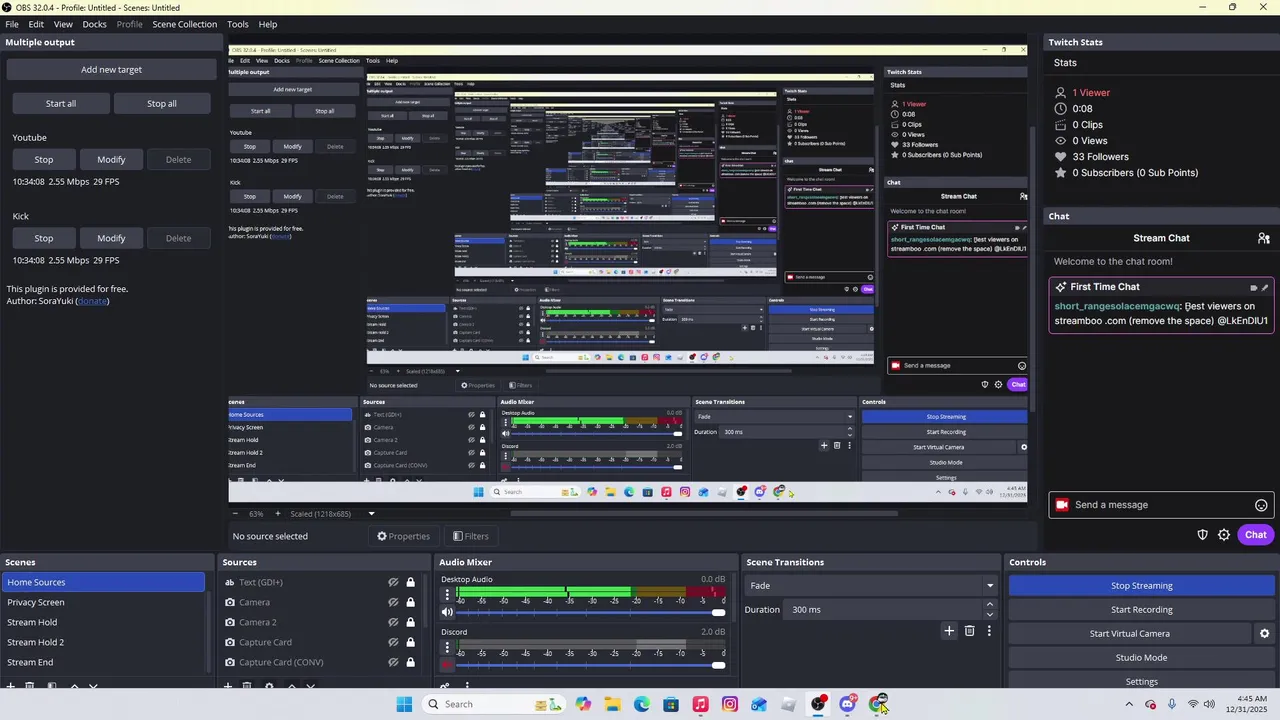This screenshot has width=1280, height=720.
Task: Show hidden system tray icons
Action: (x=1129, y=704)
